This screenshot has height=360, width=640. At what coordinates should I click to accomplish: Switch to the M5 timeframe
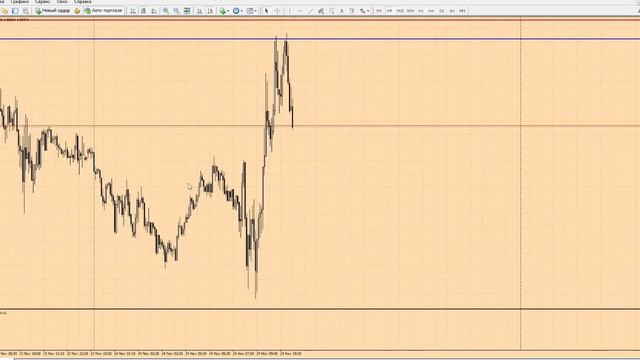pyautogui.click(x=389, y=11)
